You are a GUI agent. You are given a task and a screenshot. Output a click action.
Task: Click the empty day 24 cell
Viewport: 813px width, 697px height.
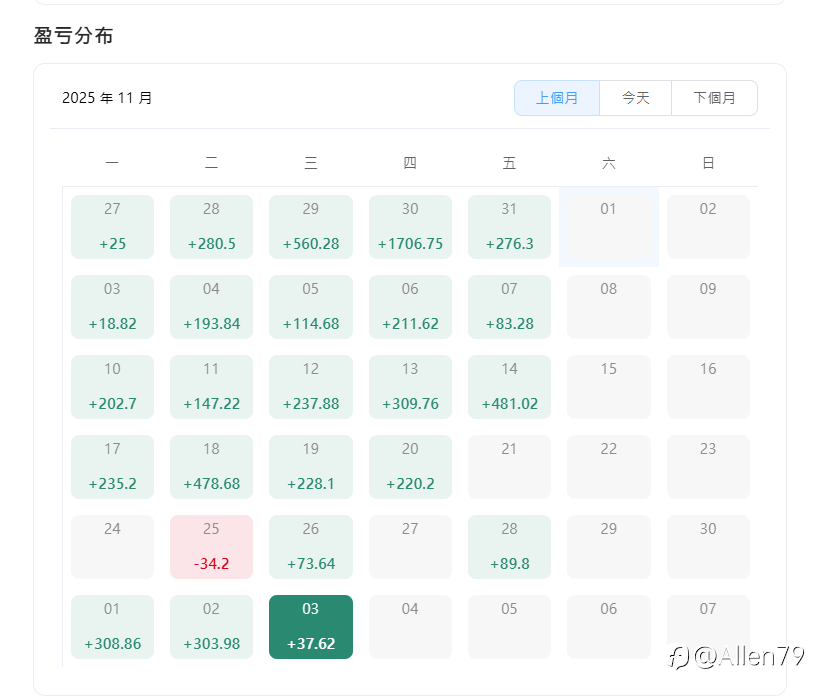point(112,547)
